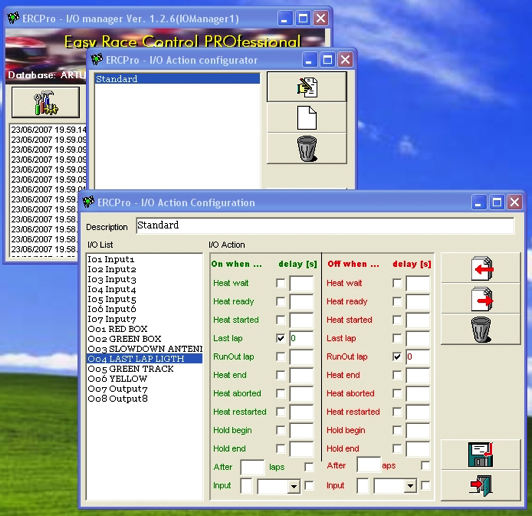Click Off when After laps number field
532x516 pixels.
[x=368, y=464]
